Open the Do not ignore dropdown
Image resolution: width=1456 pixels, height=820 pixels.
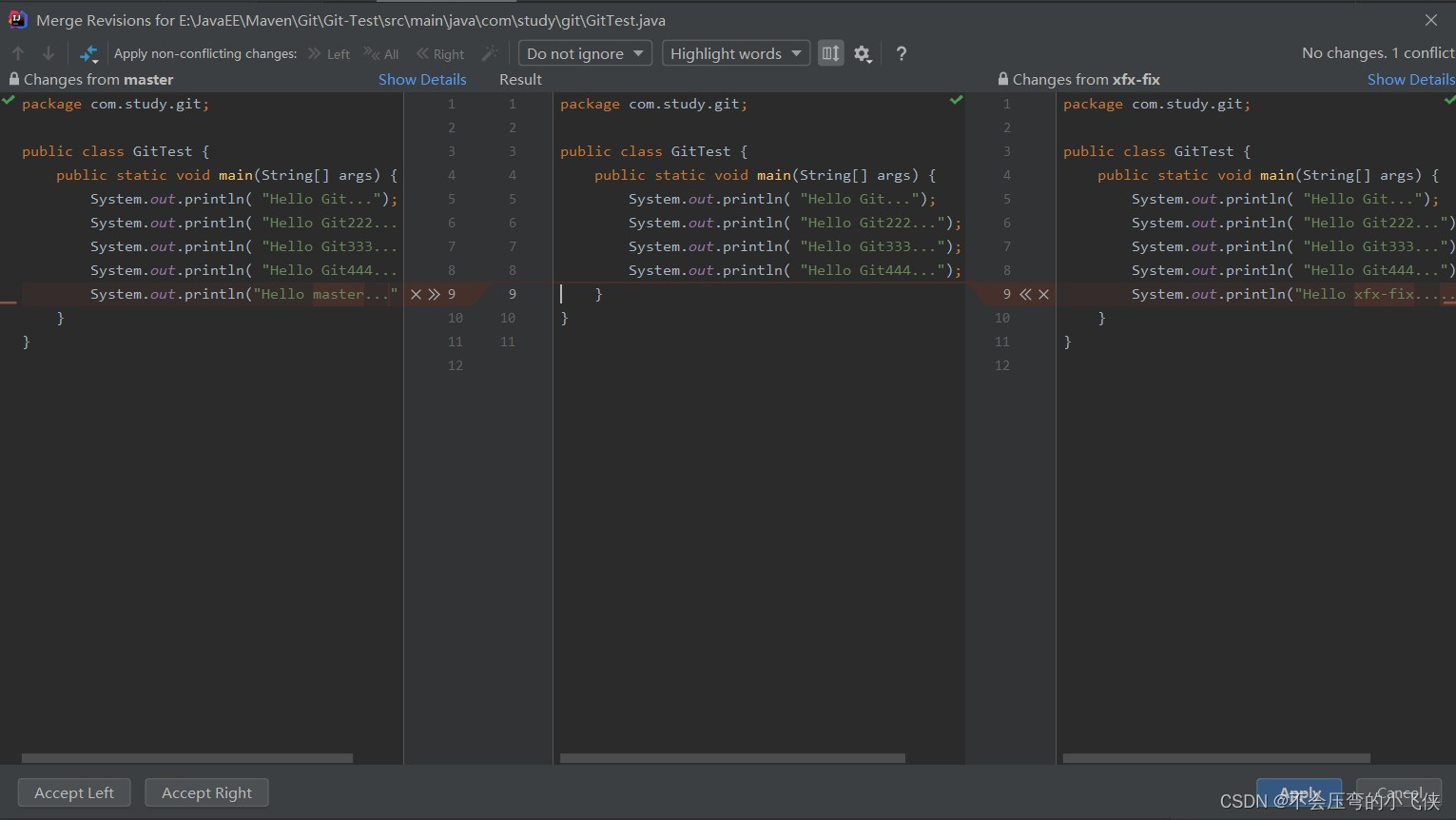pos(585,53)
